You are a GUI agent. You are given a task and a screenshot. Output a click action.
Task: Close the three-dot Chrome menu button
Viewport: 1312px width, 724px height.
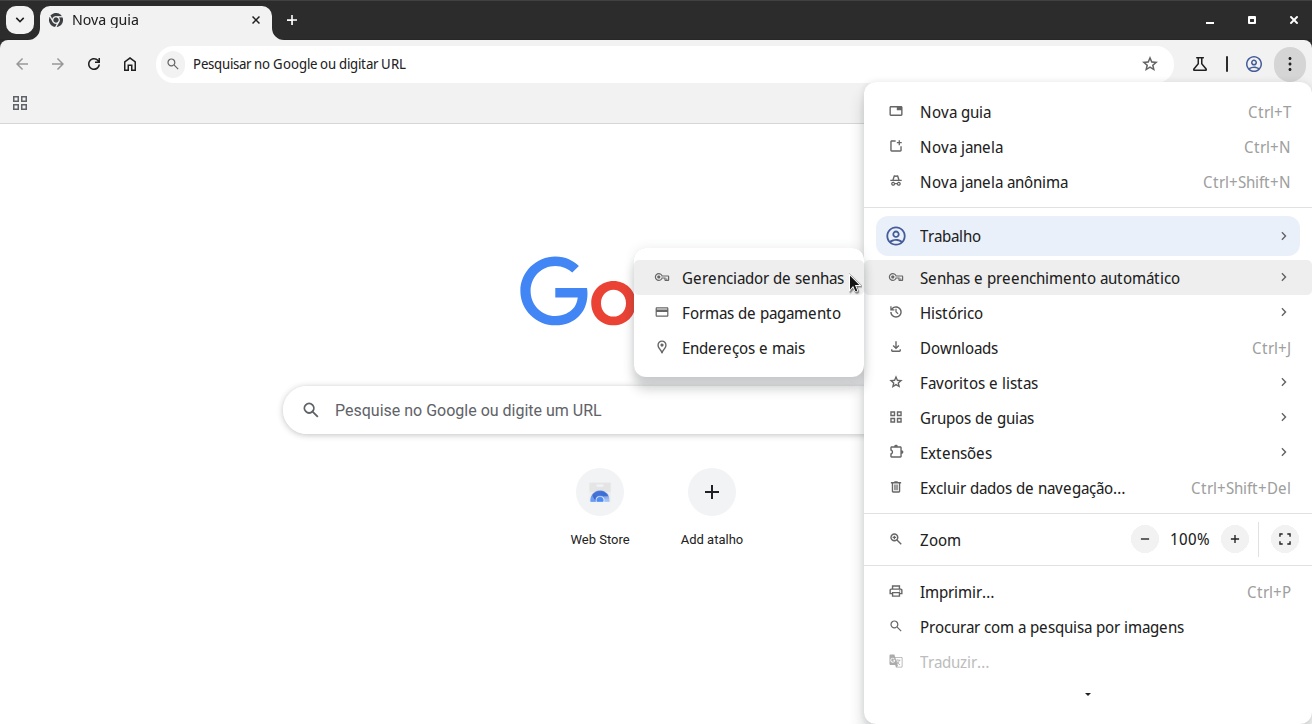point(1290,64)
